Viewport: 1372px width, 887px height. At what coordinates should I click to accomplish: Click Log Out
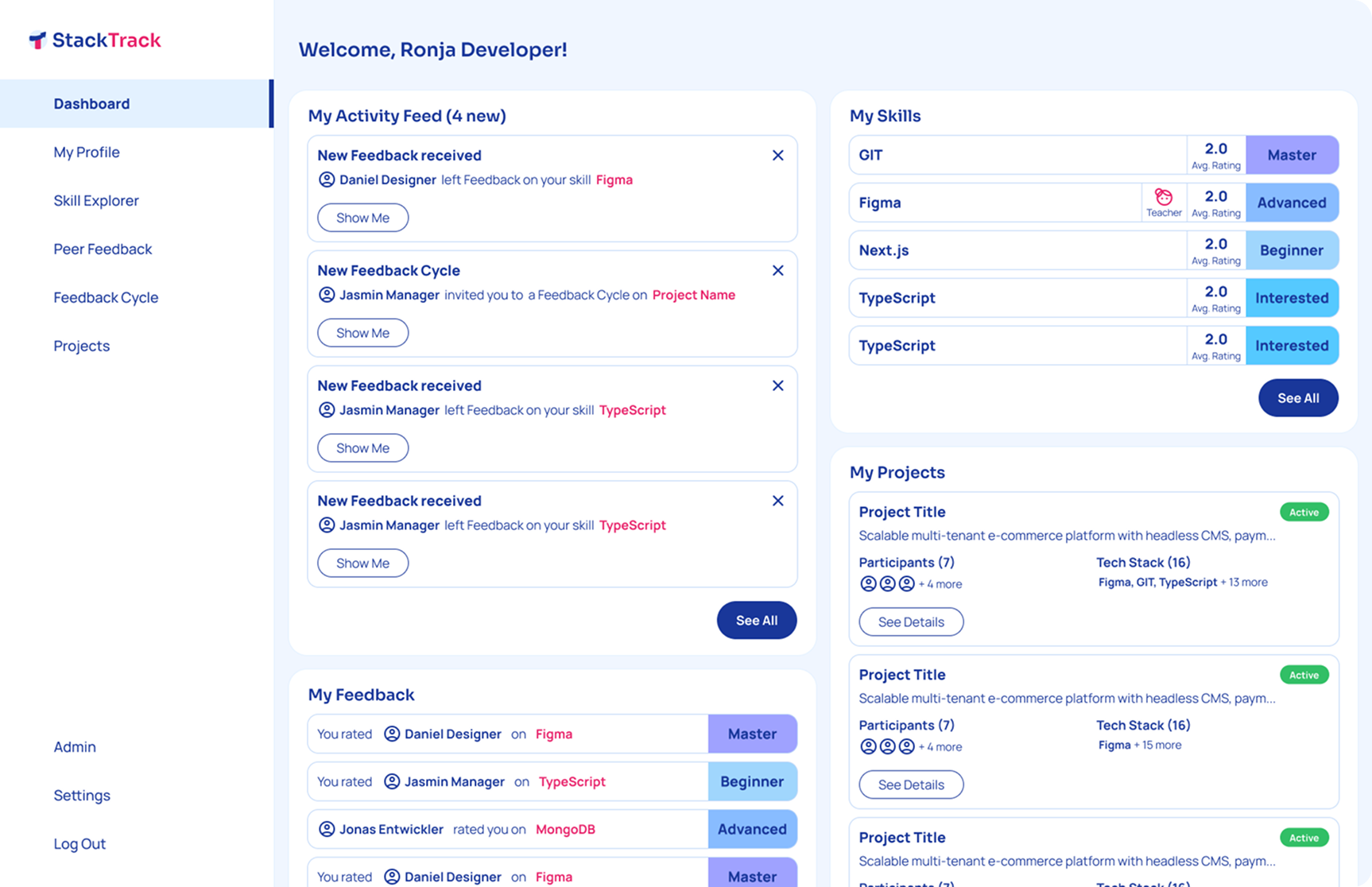click(79, 843)
